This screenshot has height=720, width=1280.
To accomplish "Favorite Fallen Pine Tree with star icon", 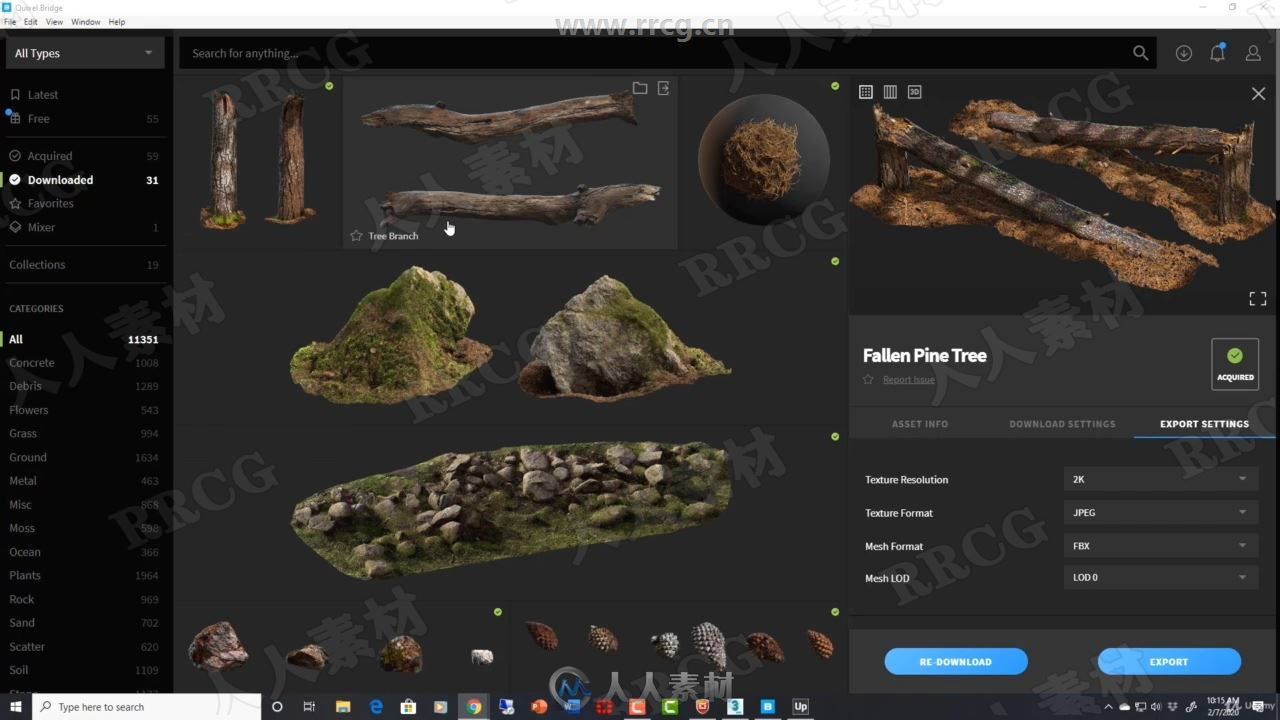I will click(x=868, y=380).
